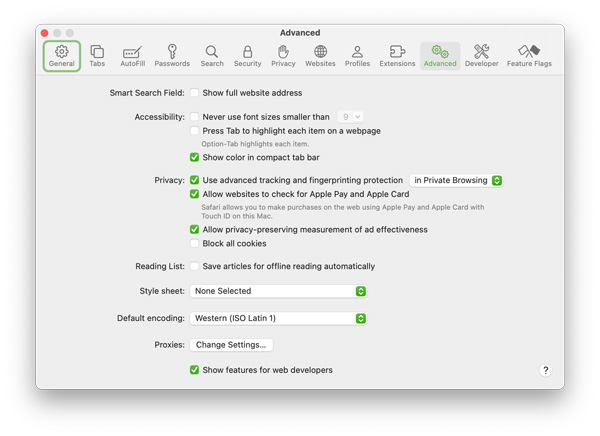600x436 pixels.
Task: Disable Show color in compact tab bar
Action: (x=194, y=157)
